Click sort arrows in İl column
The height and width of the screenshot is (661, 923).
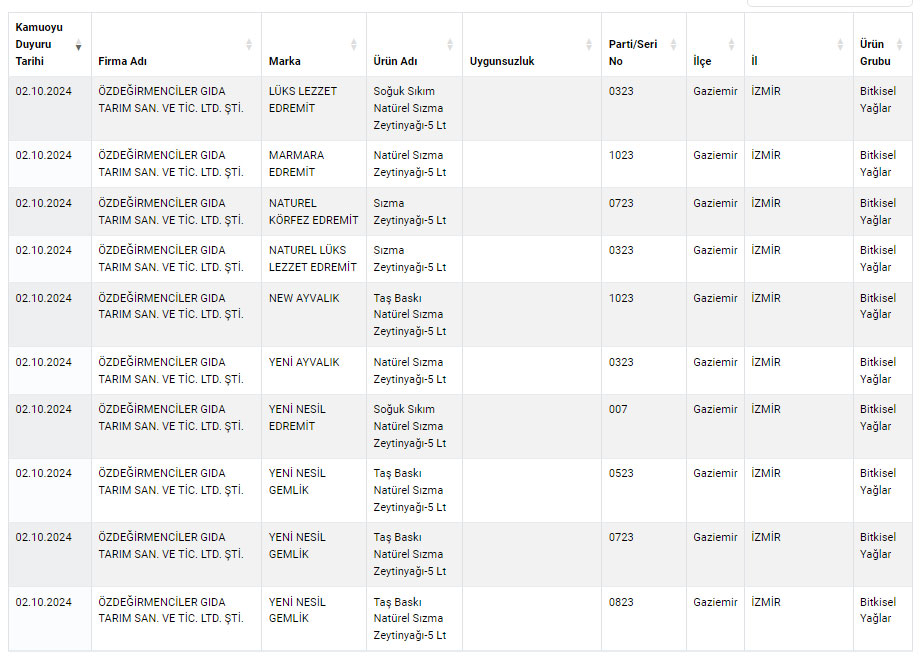click(840, 45)
